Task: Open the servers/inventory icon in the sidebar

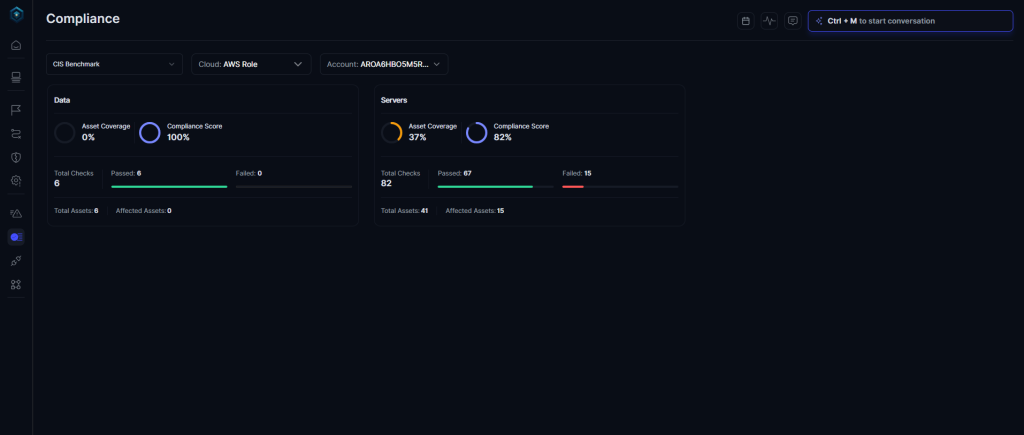Action: click(16, 77)
